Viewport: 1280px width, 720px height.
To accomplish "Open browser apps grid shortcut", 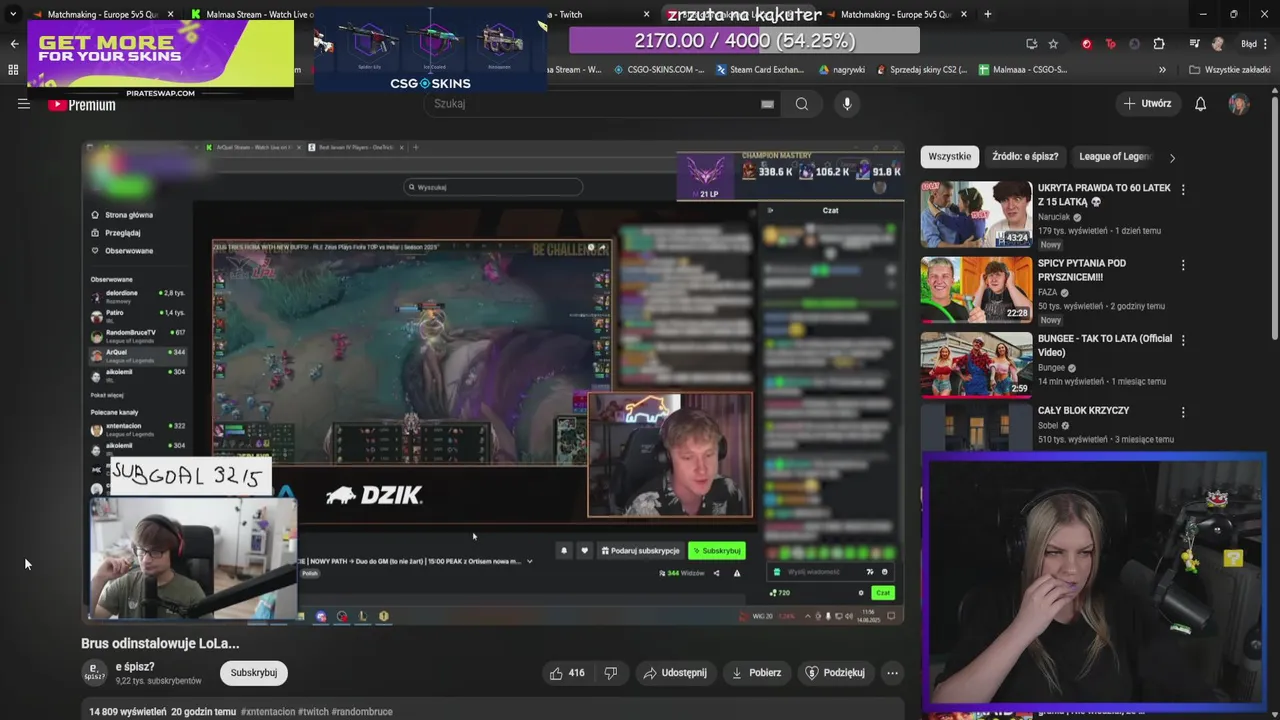I will [13, 70].
